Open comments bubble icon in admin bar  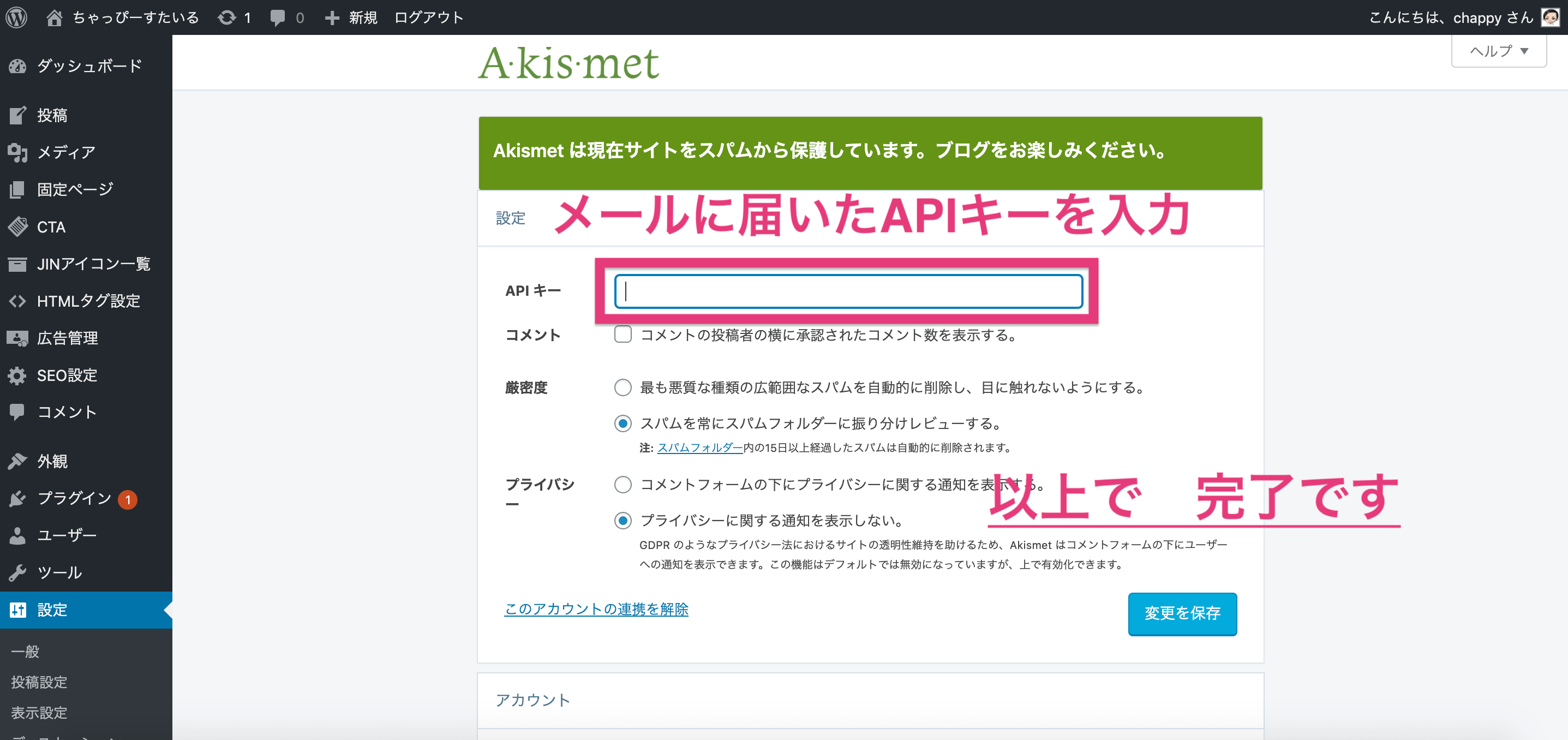278,17
